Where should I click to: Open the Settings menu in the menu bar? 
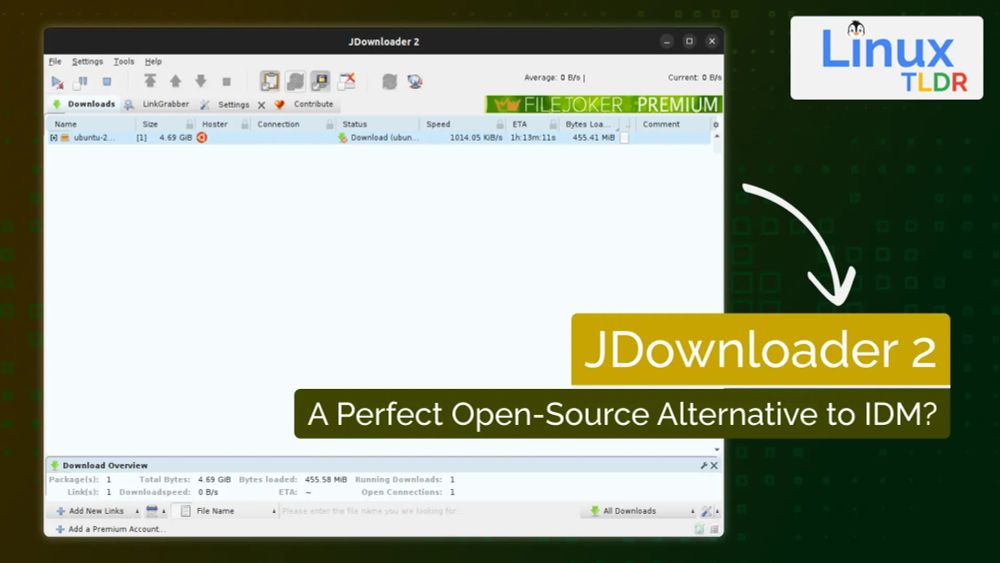[x=87, y=62]
